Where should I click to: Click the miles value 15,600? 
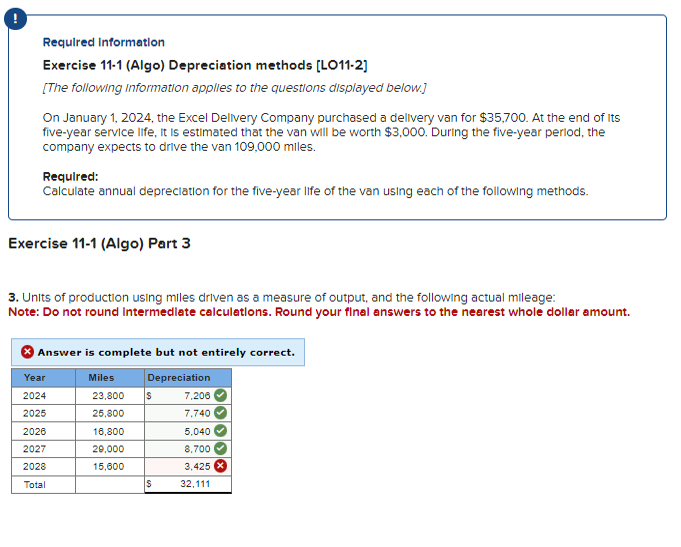108,467
